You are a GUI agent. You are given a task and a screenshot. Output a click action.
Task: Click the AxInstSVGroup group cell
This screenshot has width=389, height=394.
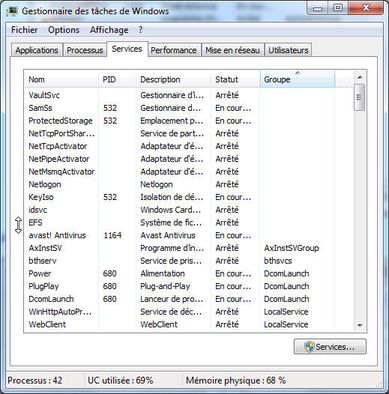tap(291, 248)
